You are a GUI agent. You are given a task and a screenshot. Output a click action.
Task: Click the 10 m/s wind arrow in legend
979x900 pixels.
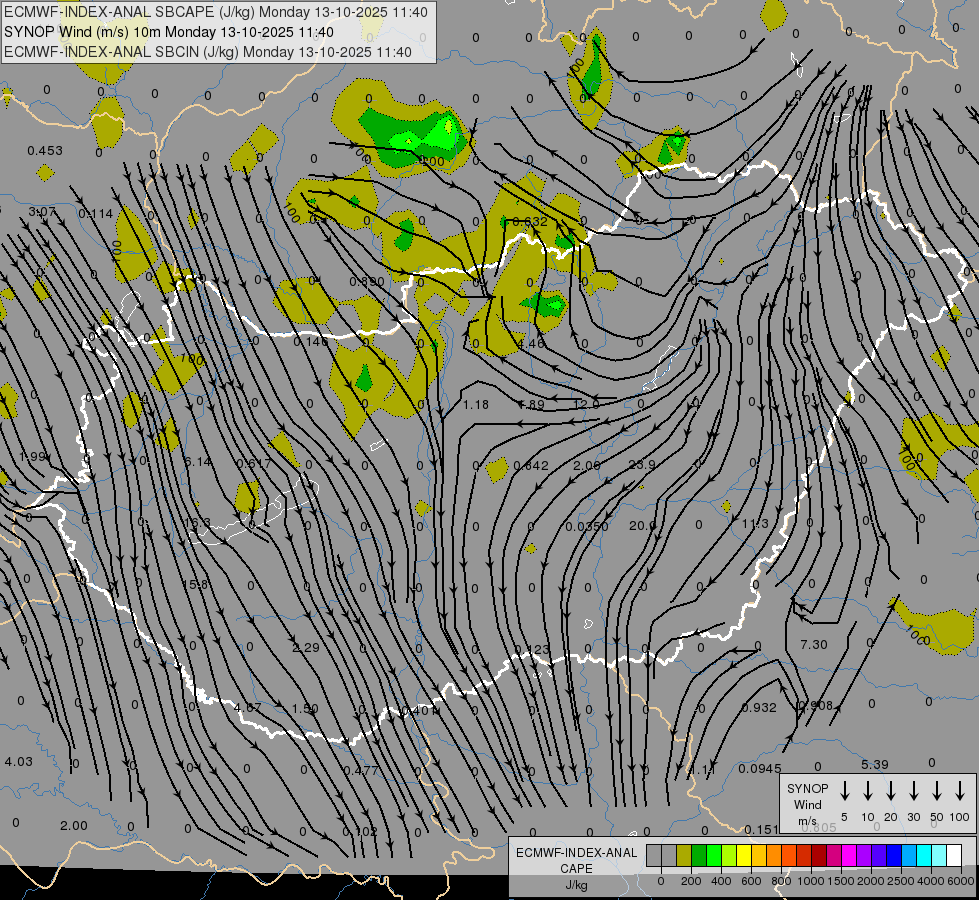point(868,791)
